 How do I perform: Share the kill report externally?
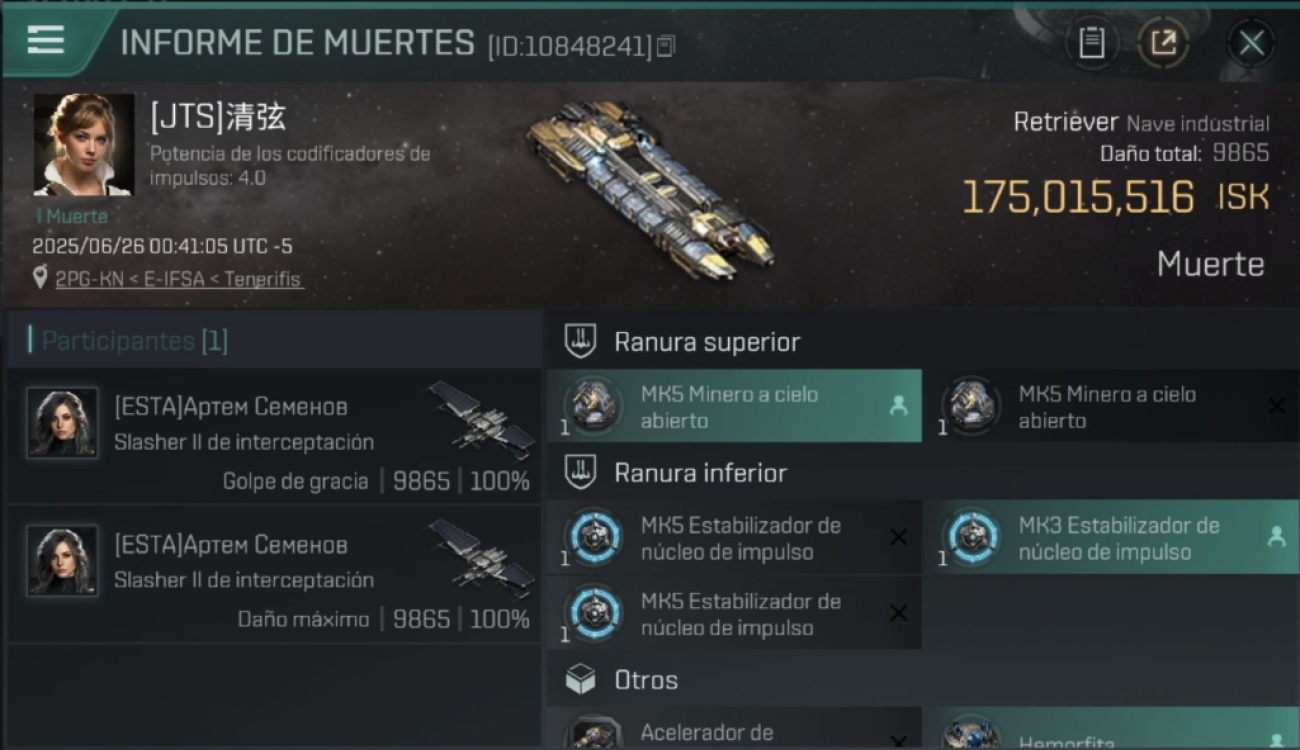coord(1163,43)
